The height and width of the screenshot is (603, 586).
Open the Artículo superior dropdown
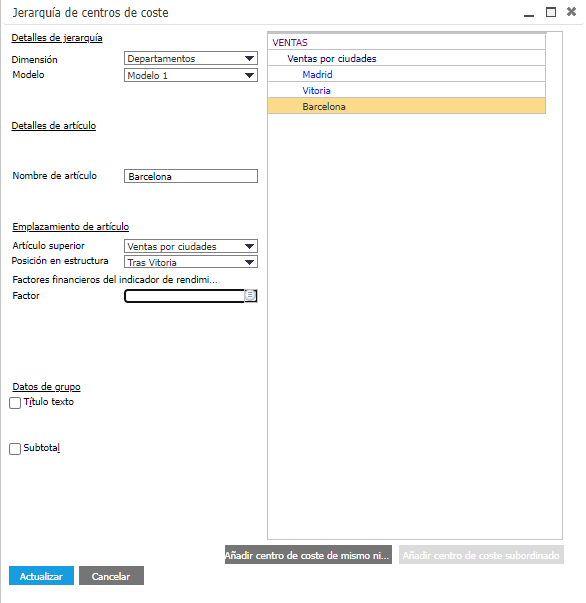191,246
